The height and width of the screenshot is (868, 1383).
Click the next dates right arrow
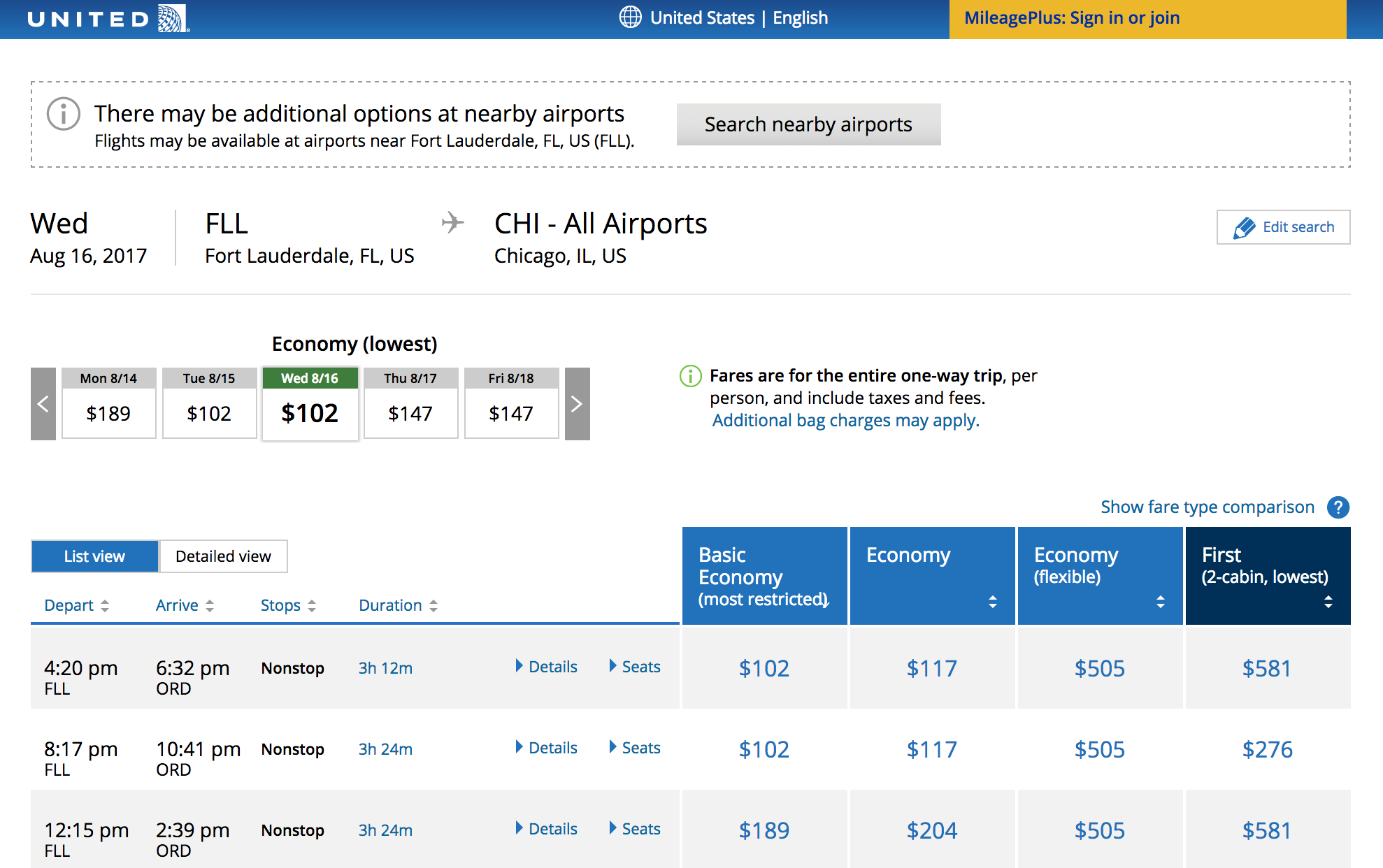click(577, 404)
